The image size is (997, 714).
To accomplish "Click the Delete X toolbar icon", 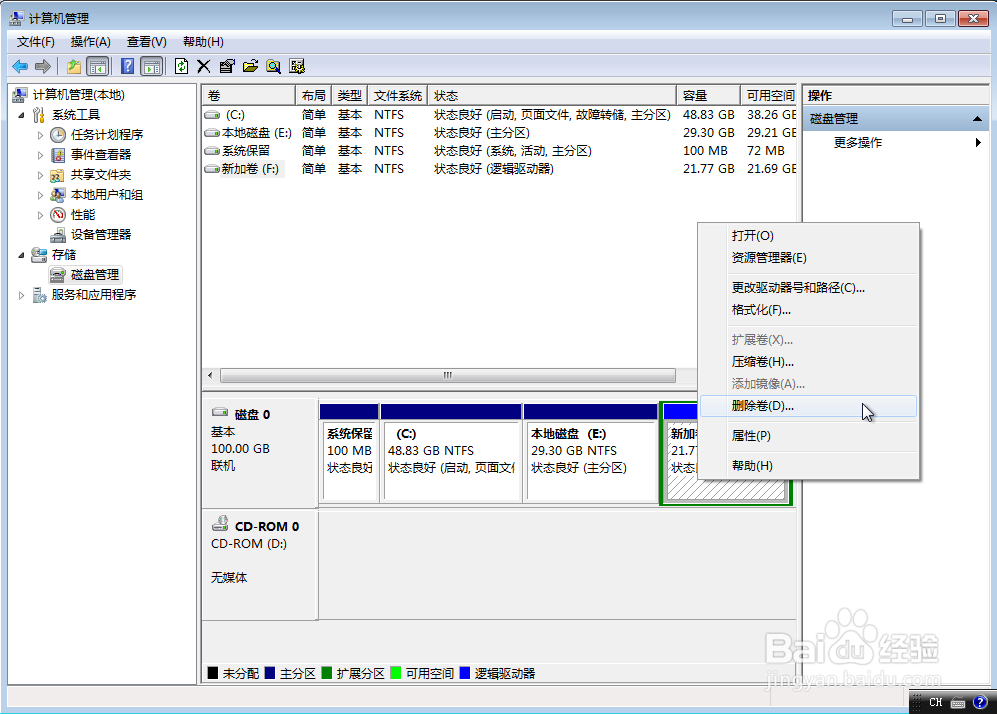I will [x=203, y=66].
